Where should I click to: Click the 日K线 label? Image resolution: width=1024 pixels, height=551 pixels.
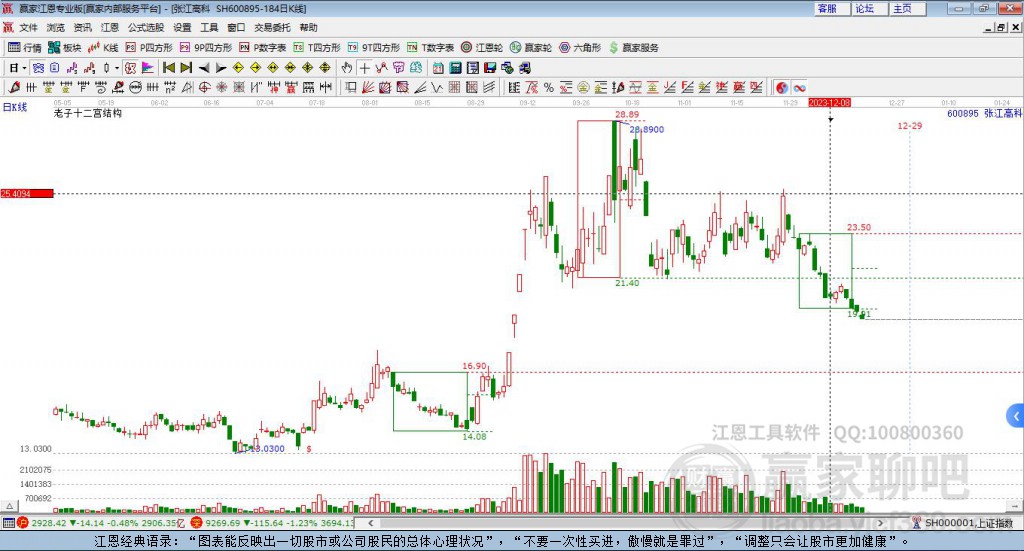14,107
